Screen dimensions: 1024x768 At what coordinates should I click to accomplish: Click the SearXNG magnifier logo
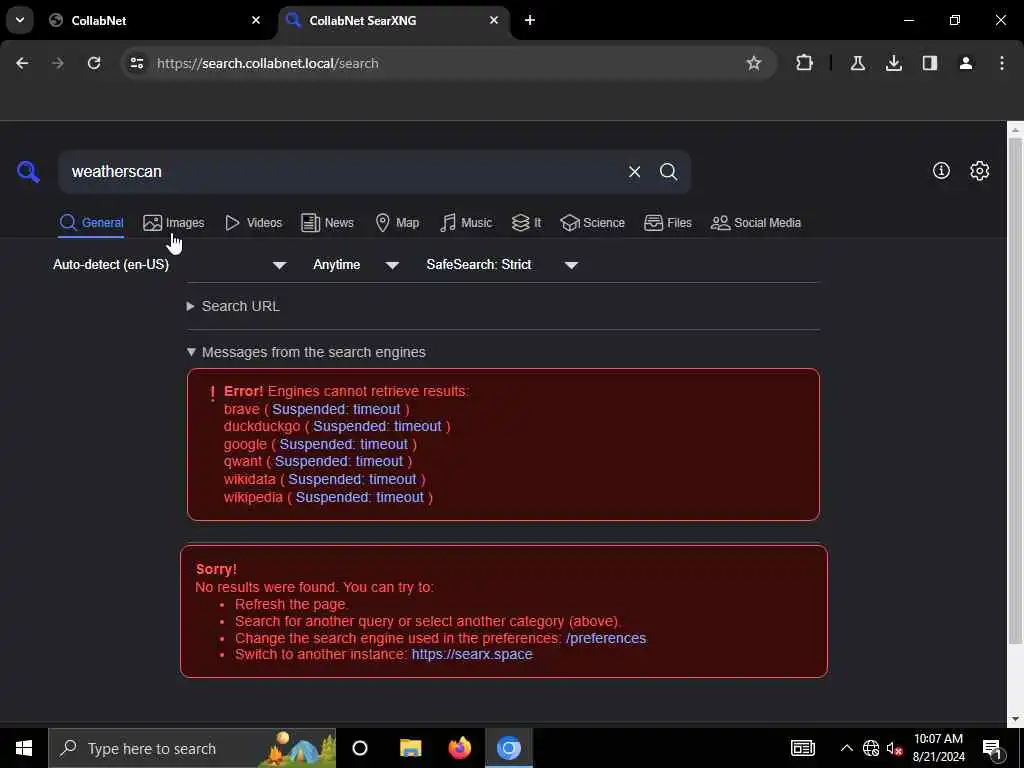coord(28,172)
